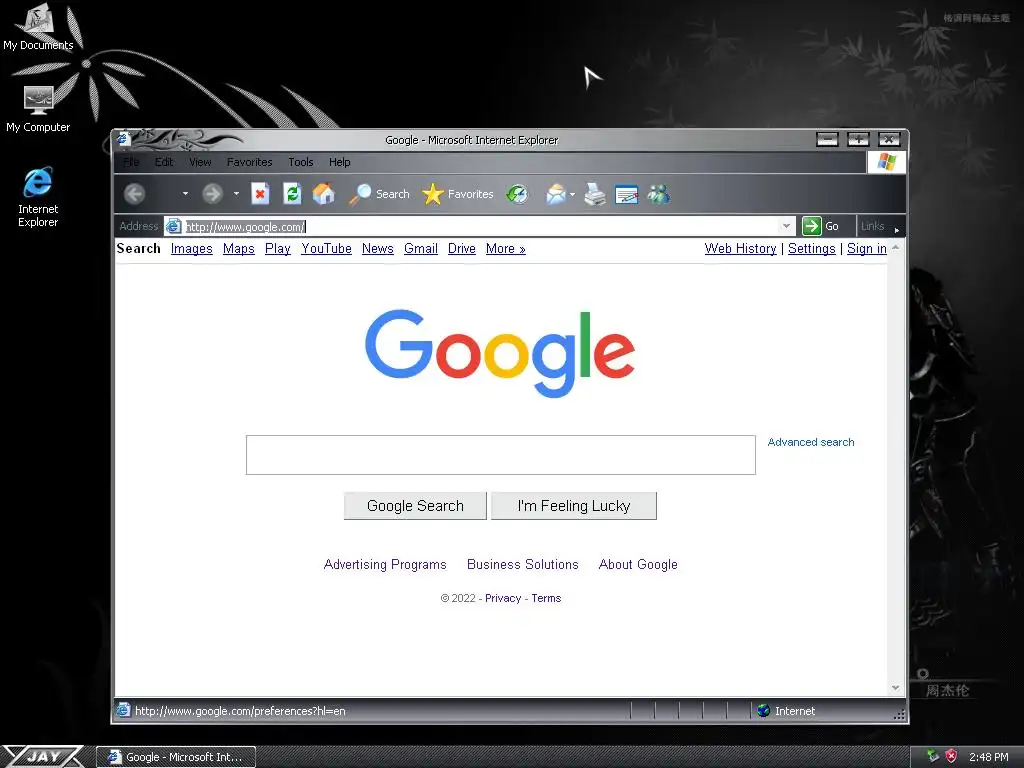Click the security shield tray icon
The width and height of the screenshot is (1024, 768).
point(951,756)
